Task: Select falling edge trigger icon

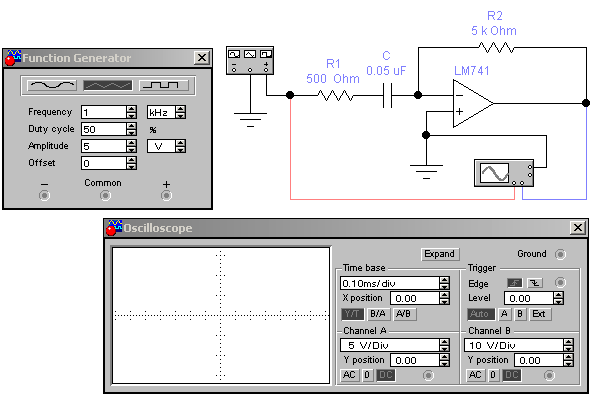Action: coord(535,283)
